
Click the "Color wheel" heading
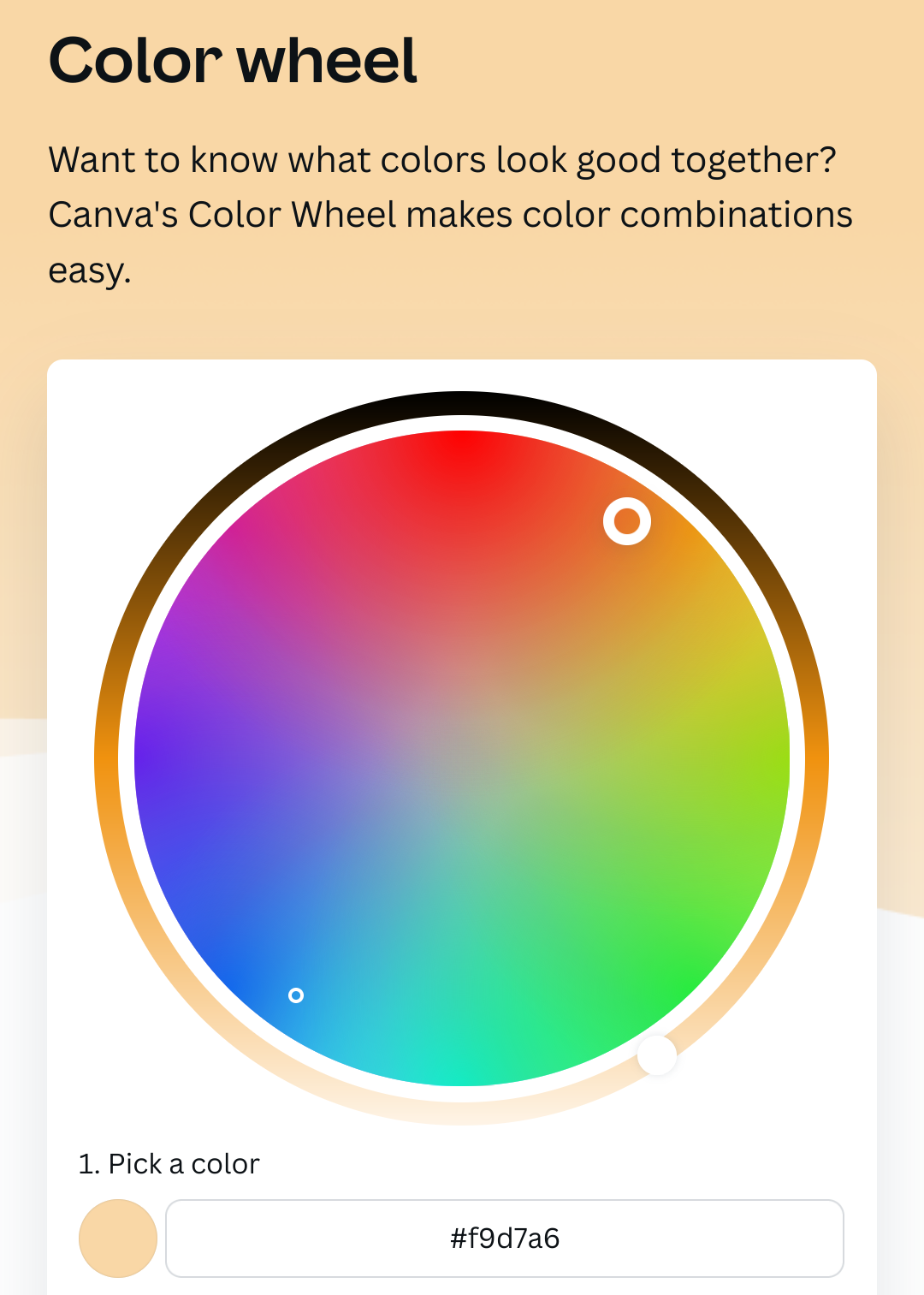coord(233,61)
